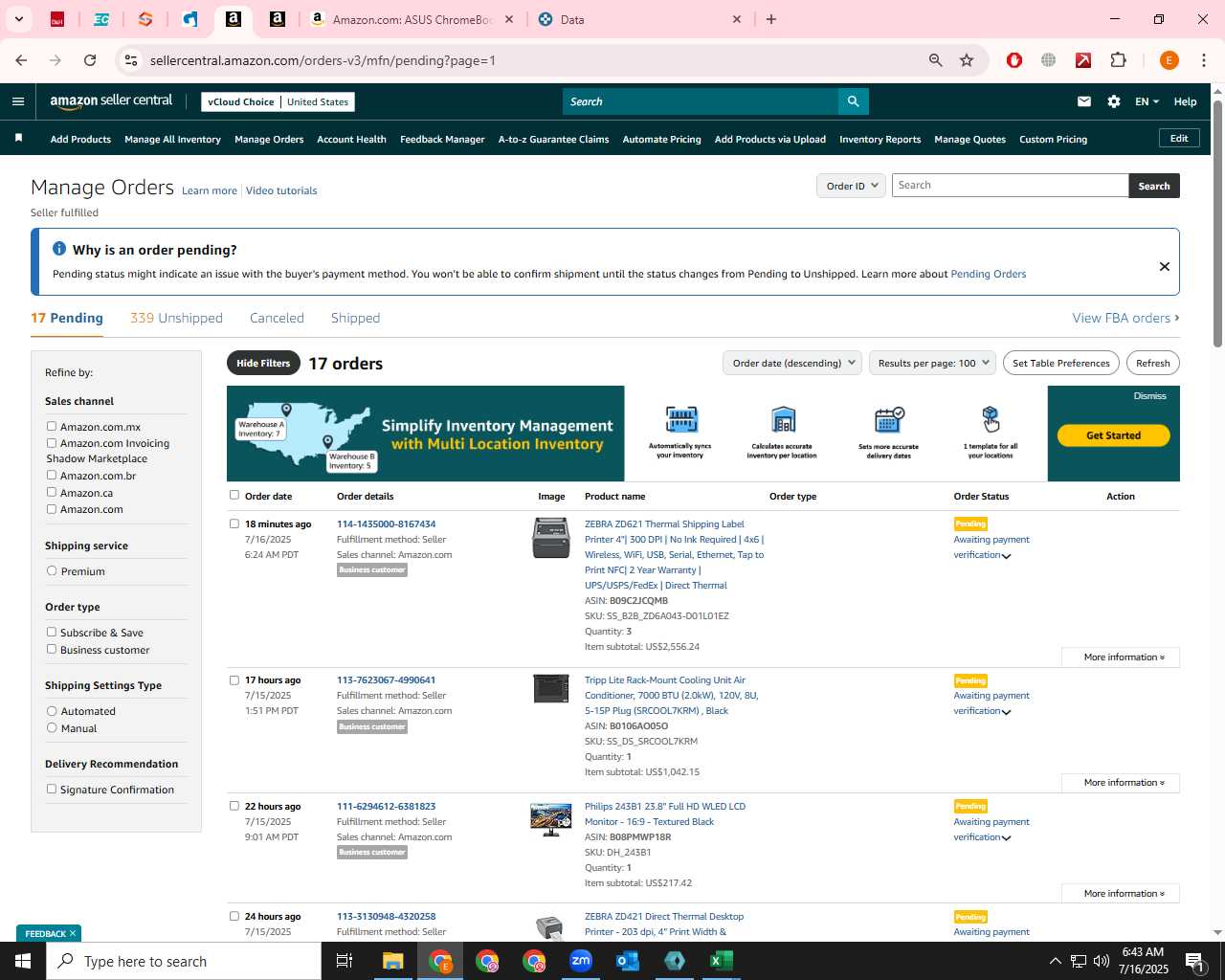This screenshot has height=980, width=1225.
Task: Click the Refresh orders button
Action: coord(1153,363)
